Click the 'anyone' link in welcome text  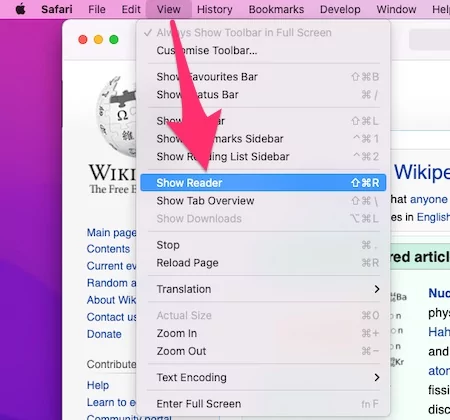[429, 199]
